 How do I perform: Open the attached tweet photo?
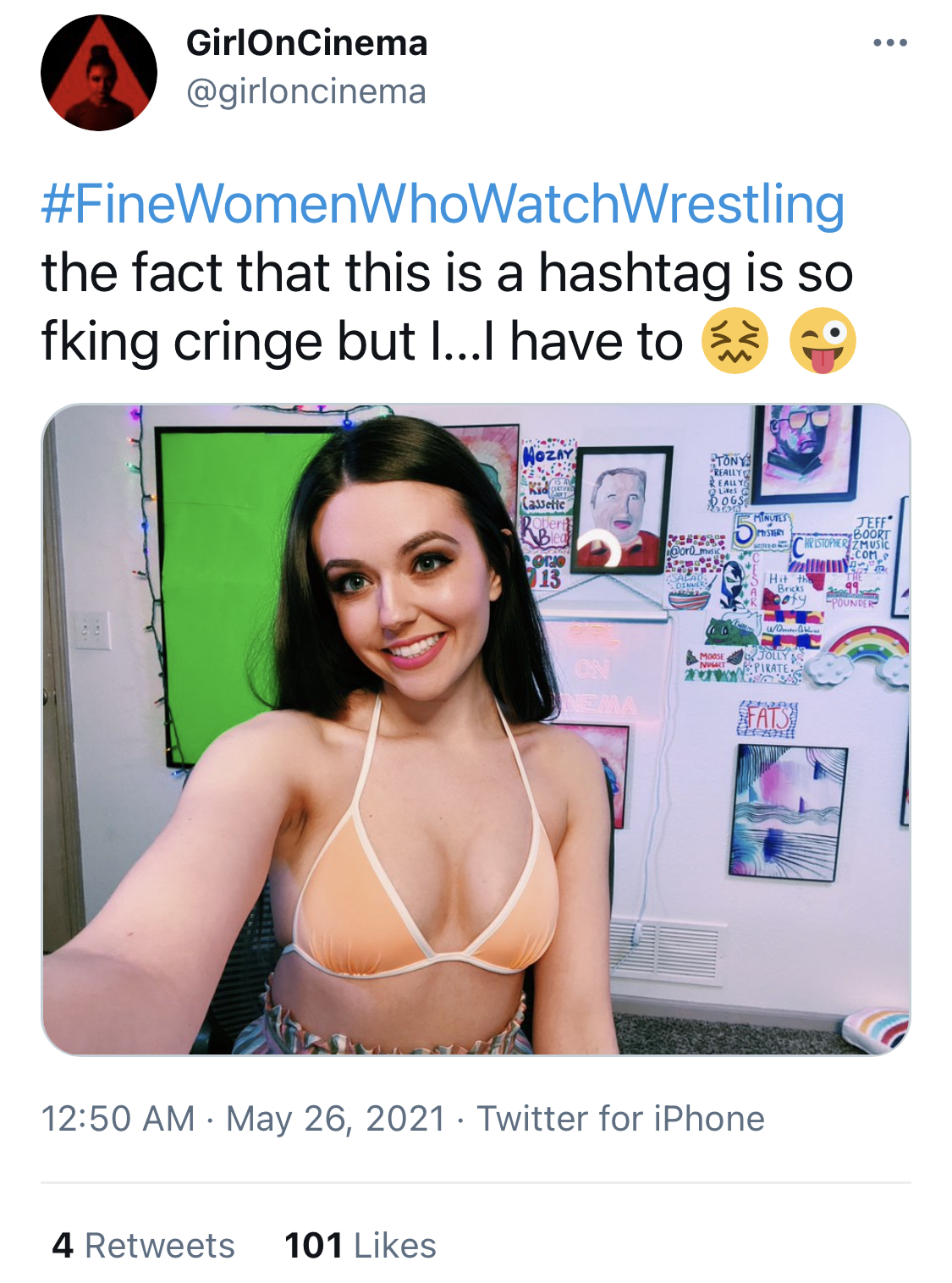tap(476, 730)
